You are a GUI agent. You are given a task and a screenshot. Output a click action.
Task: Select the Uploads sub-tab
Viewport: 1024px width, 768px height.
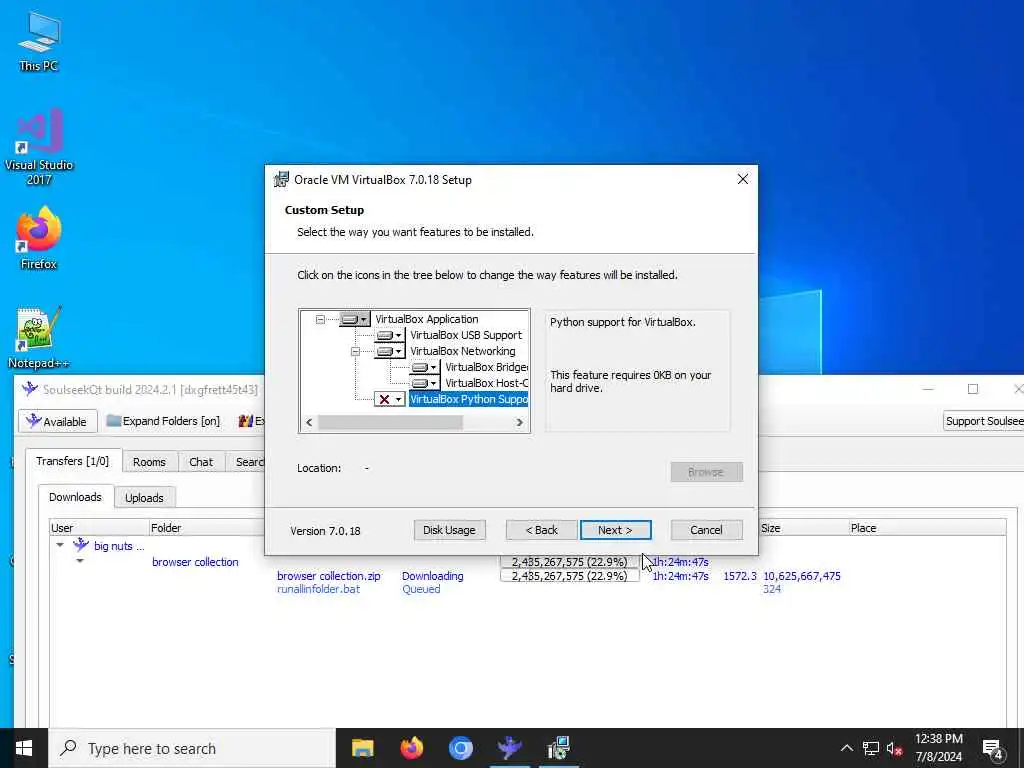[144, 498]
